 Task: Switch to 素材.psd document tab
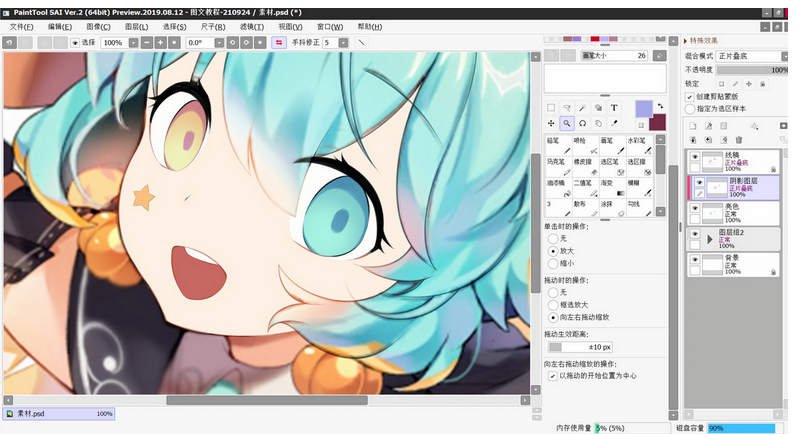(x=59, y=414)
